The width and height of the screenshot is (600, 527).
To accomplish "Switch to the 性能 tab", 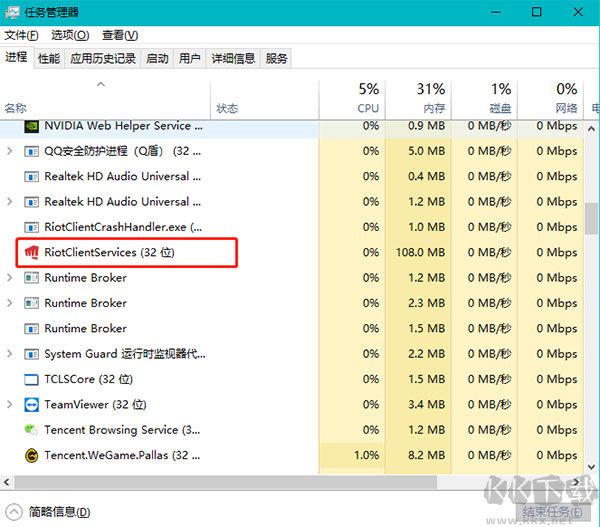I will tap(49, 59).
